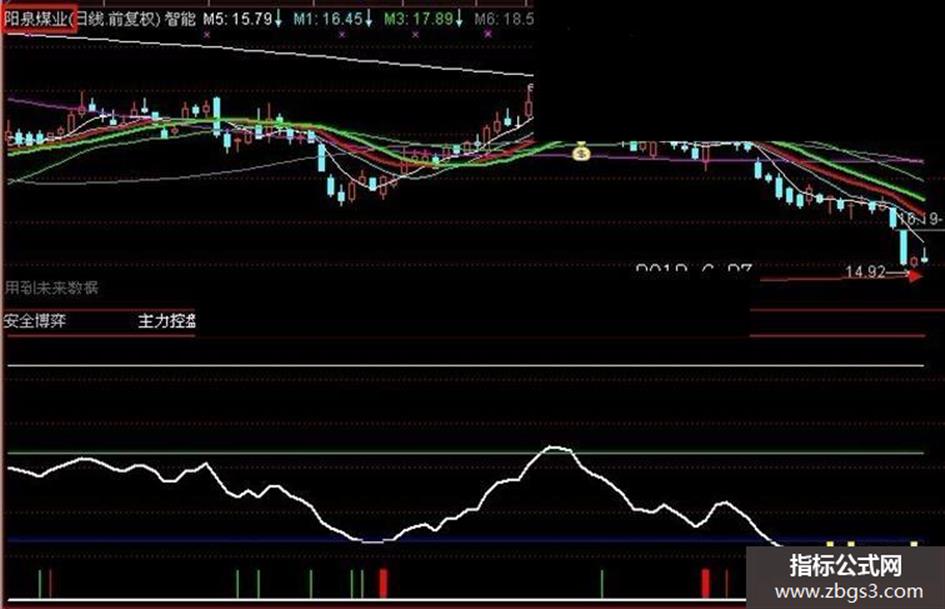This screenshot has height=609, width=945.
Task: Click the M6: 18.5 moving average value
Action: [x=503, y=19]
